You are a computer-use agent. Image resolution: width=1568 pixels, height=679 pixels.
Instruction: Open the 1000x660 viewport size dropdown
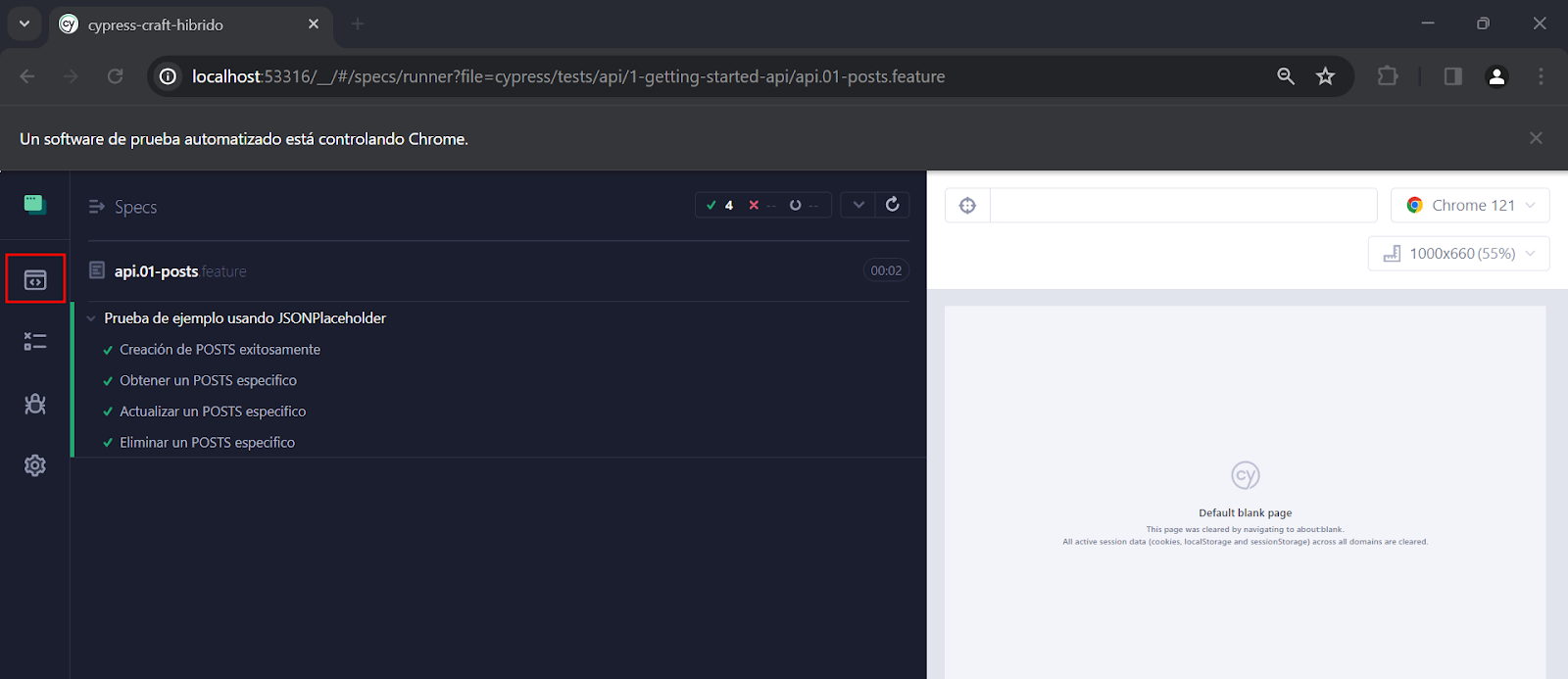(x=1459, y=254)
